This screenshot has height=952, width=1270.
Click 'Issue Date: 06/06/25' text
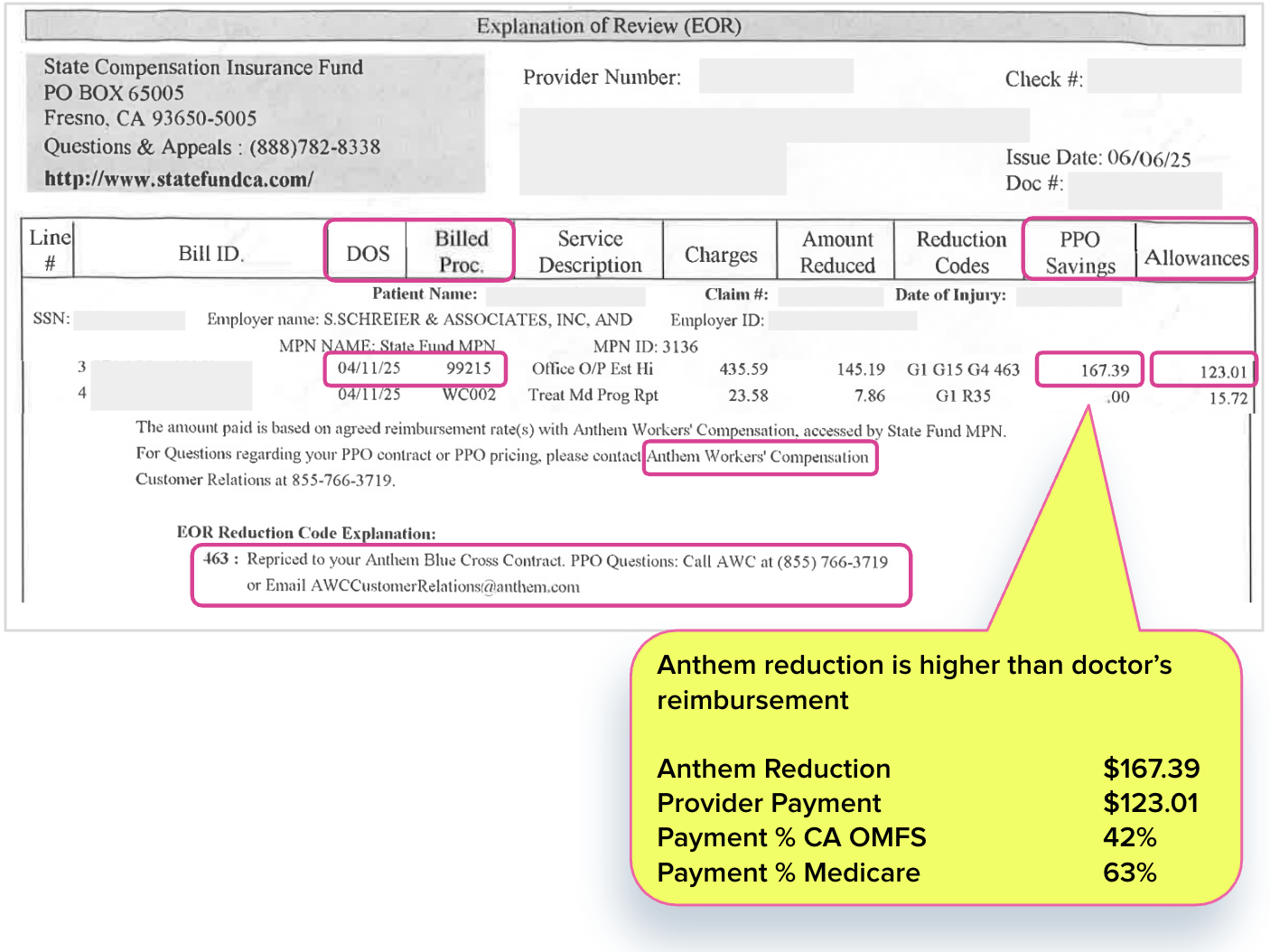tap(1098, 158)
